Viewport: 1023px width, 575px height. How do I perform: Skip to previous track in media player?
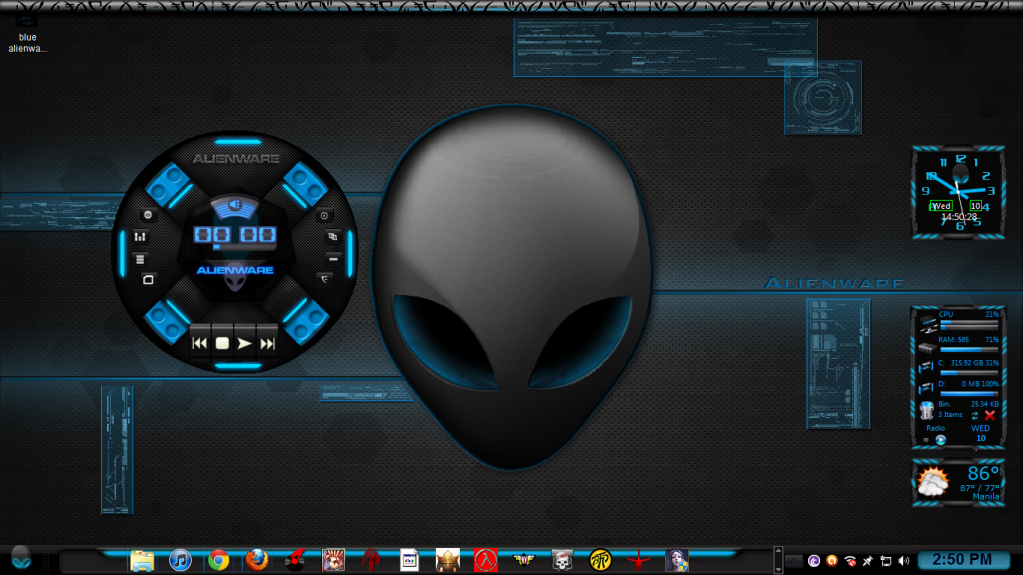(x=200, y=343)
